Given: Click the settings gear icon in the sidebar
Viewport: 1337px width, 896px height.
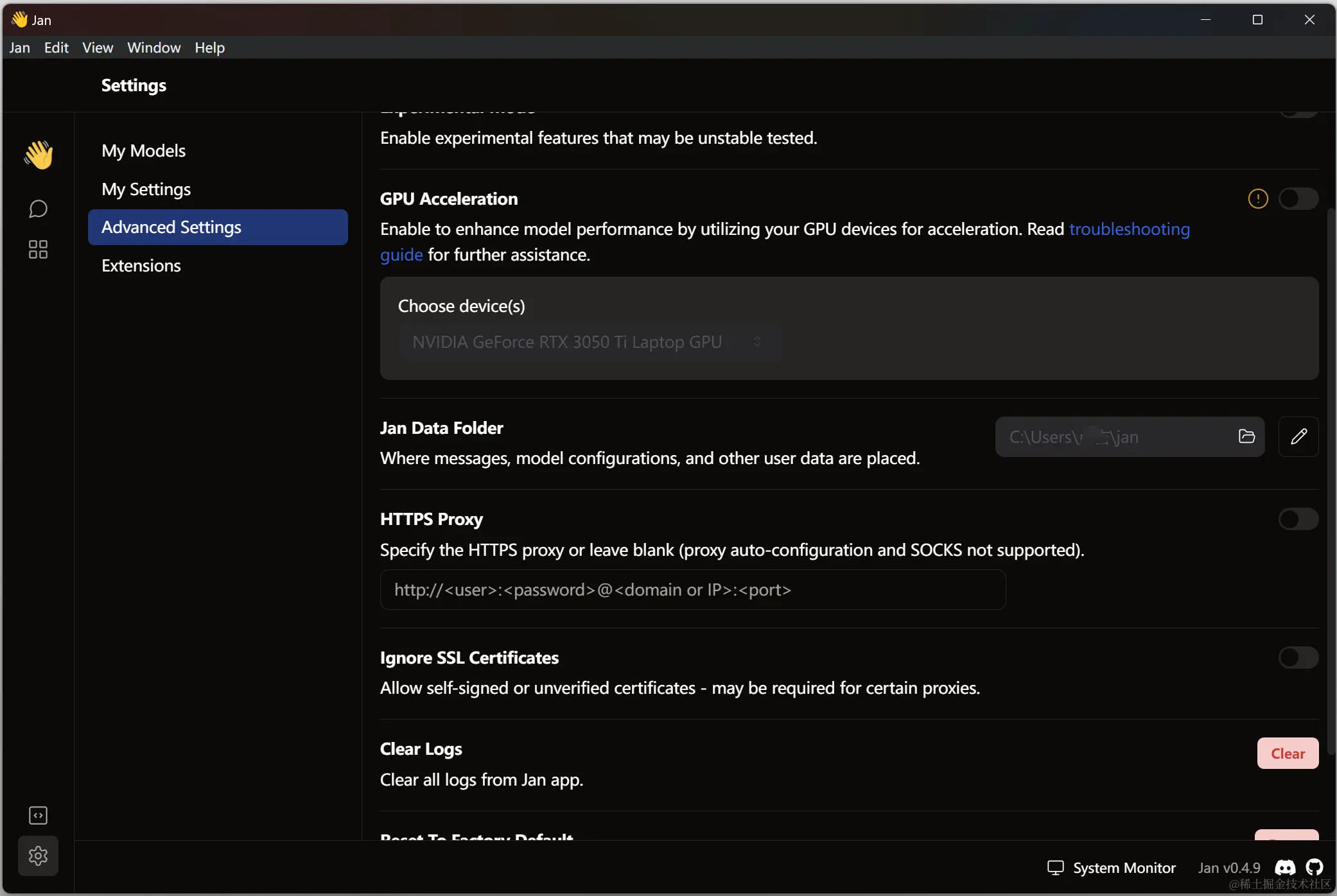Looking at the screenshot, I should (39, 856).
